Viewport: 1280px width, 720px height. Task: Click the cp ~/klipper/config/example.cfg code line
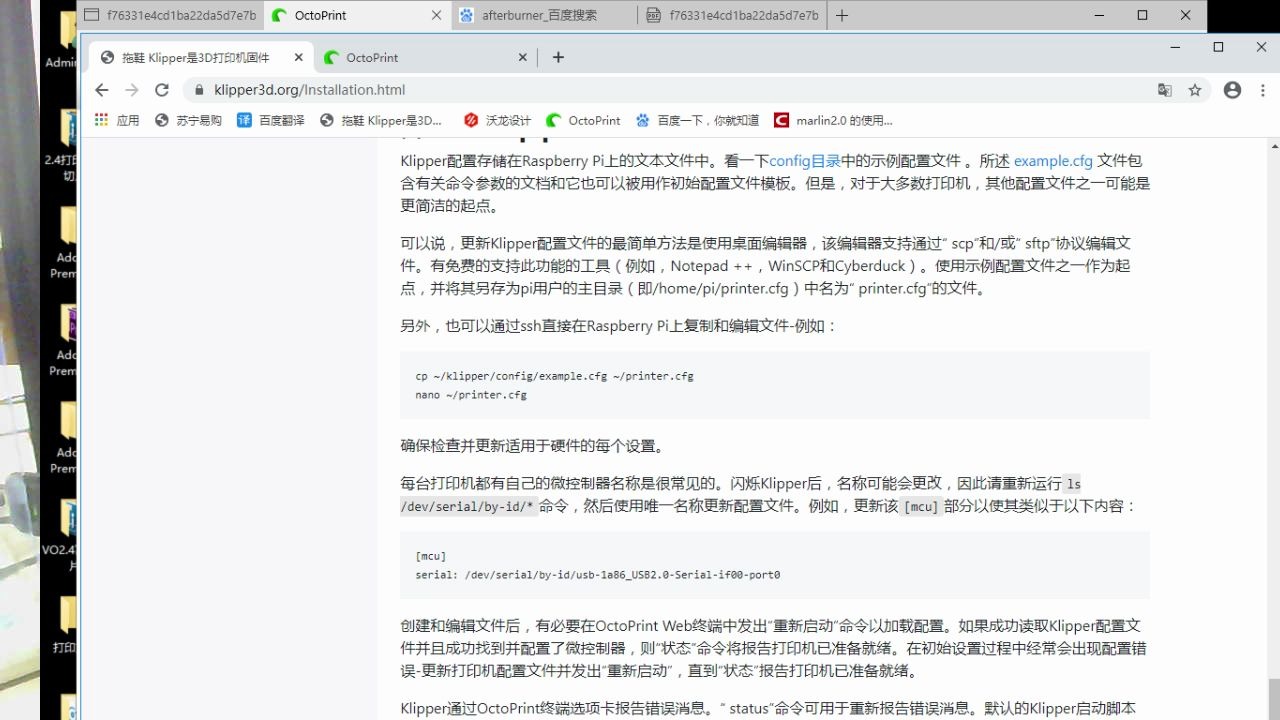point(554,376)
